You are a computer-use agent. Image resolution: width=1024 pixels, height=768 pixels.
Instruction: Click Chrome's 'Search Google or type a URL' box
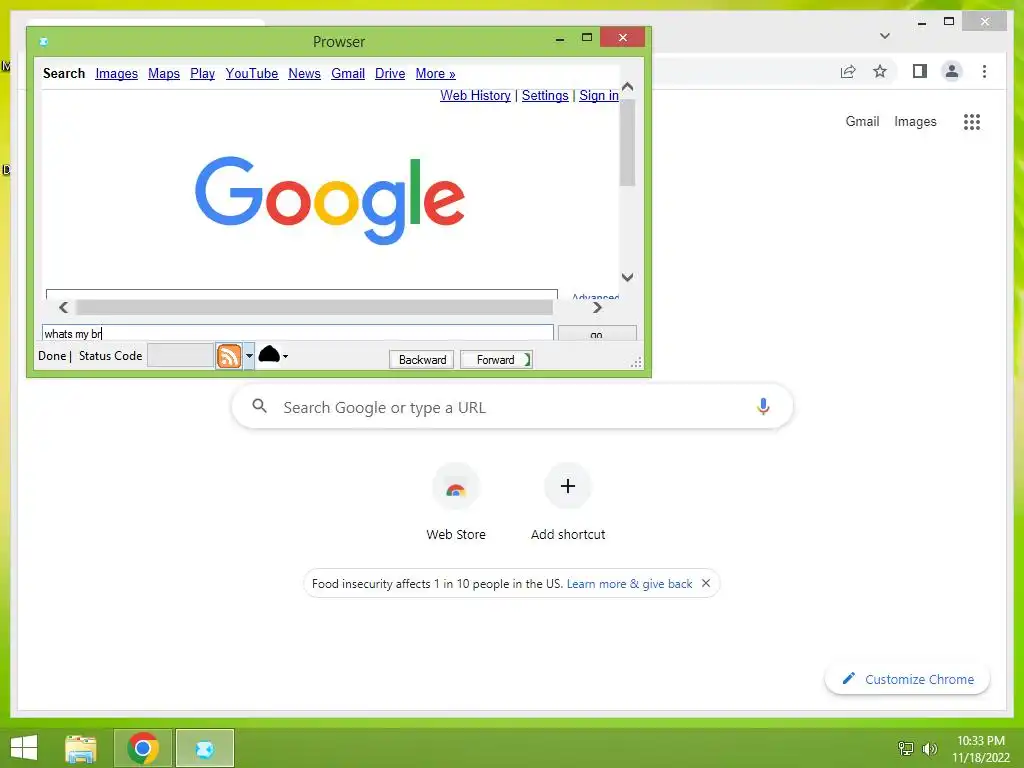[513, 407]
